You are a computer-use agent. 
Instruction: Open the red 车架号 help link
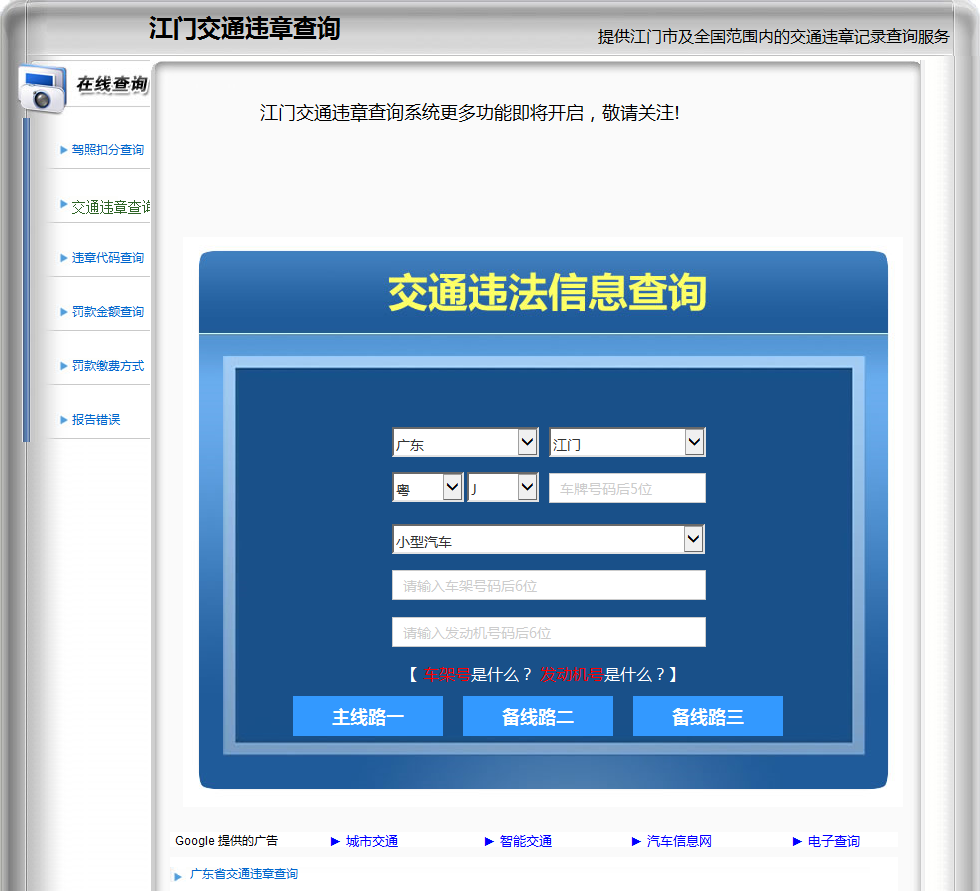click(447, 675)
